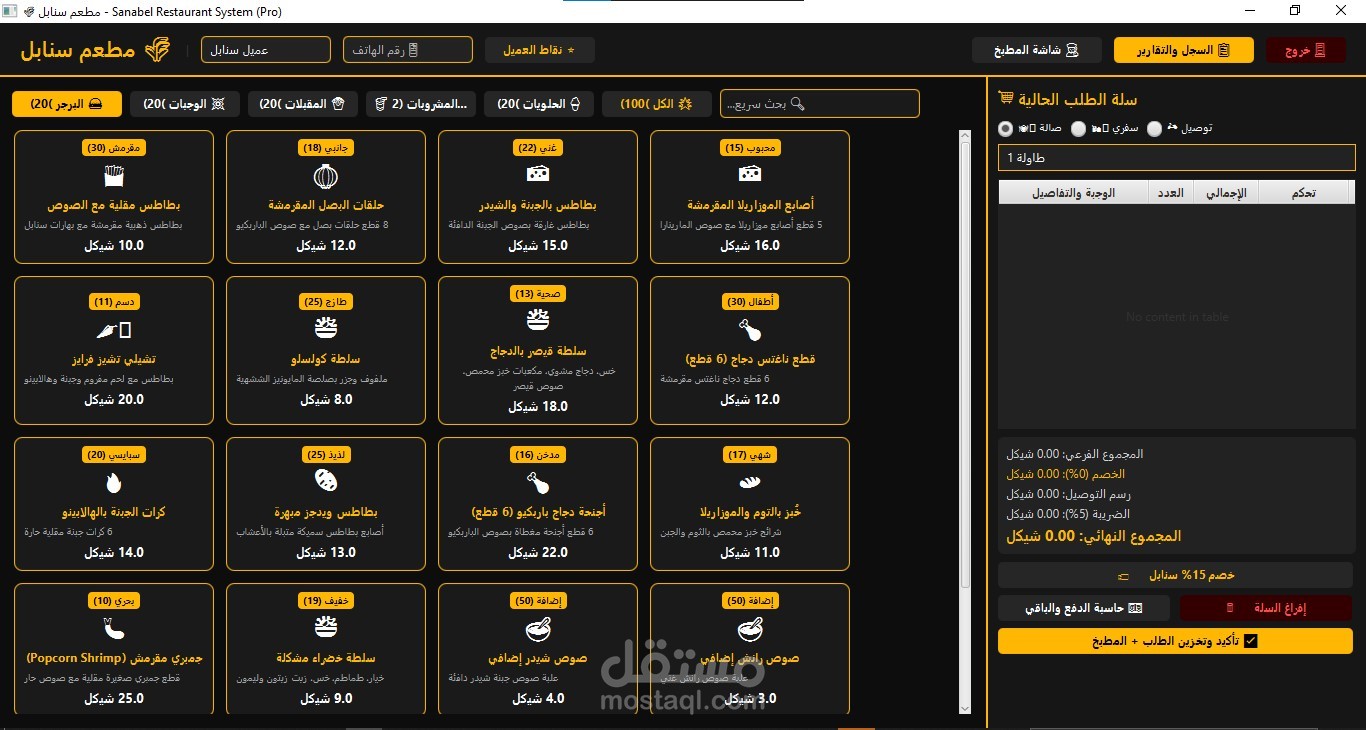Open السجل والتقارير log and reports
The width and height of the screenshot is (1366, 730).
pos(1184,50)
